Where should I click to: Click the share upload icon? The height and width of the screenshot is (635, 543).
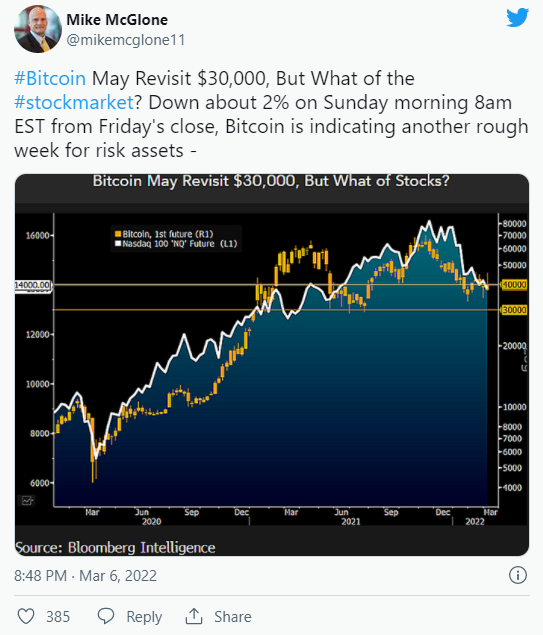[194, 616]
